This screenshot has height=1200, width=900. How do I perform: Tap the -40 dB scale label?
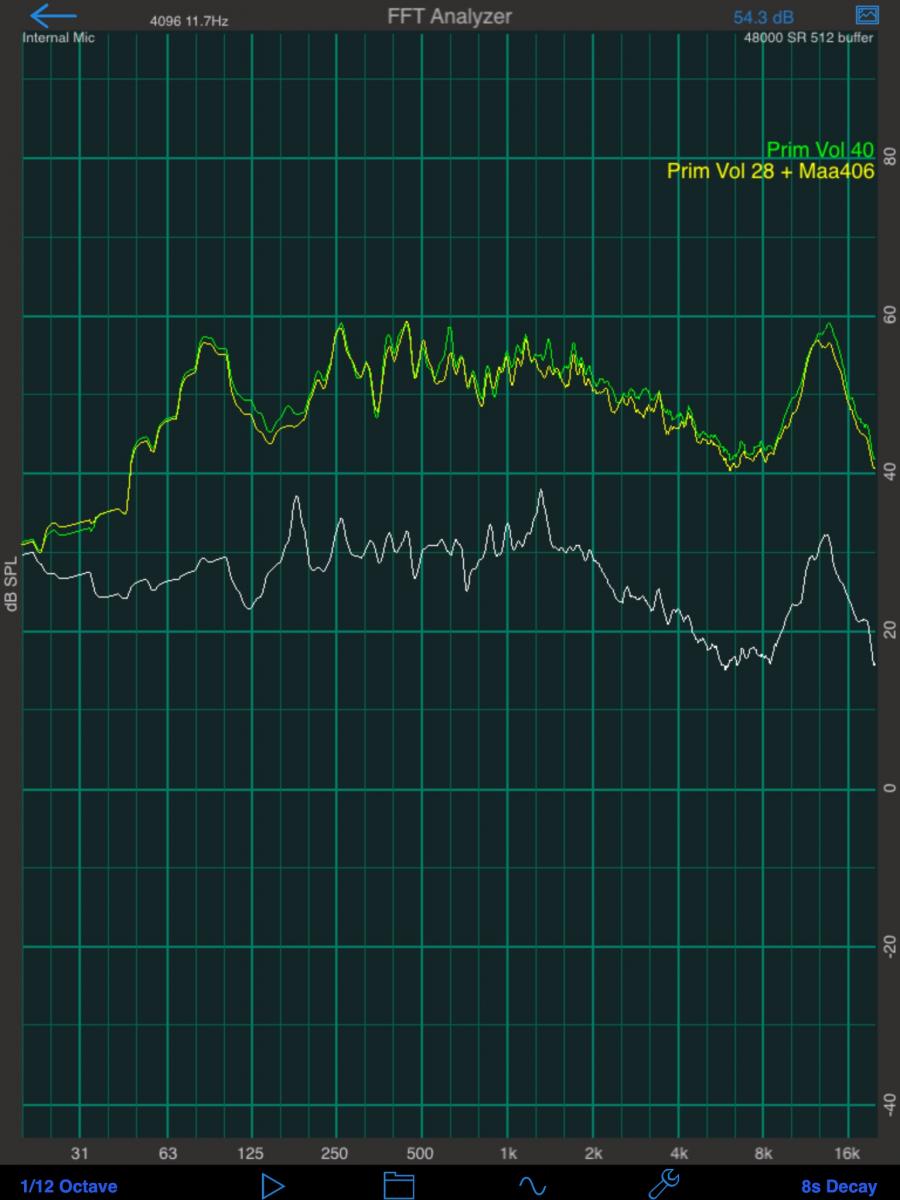pyautogui.click(x=889, y=1104)
